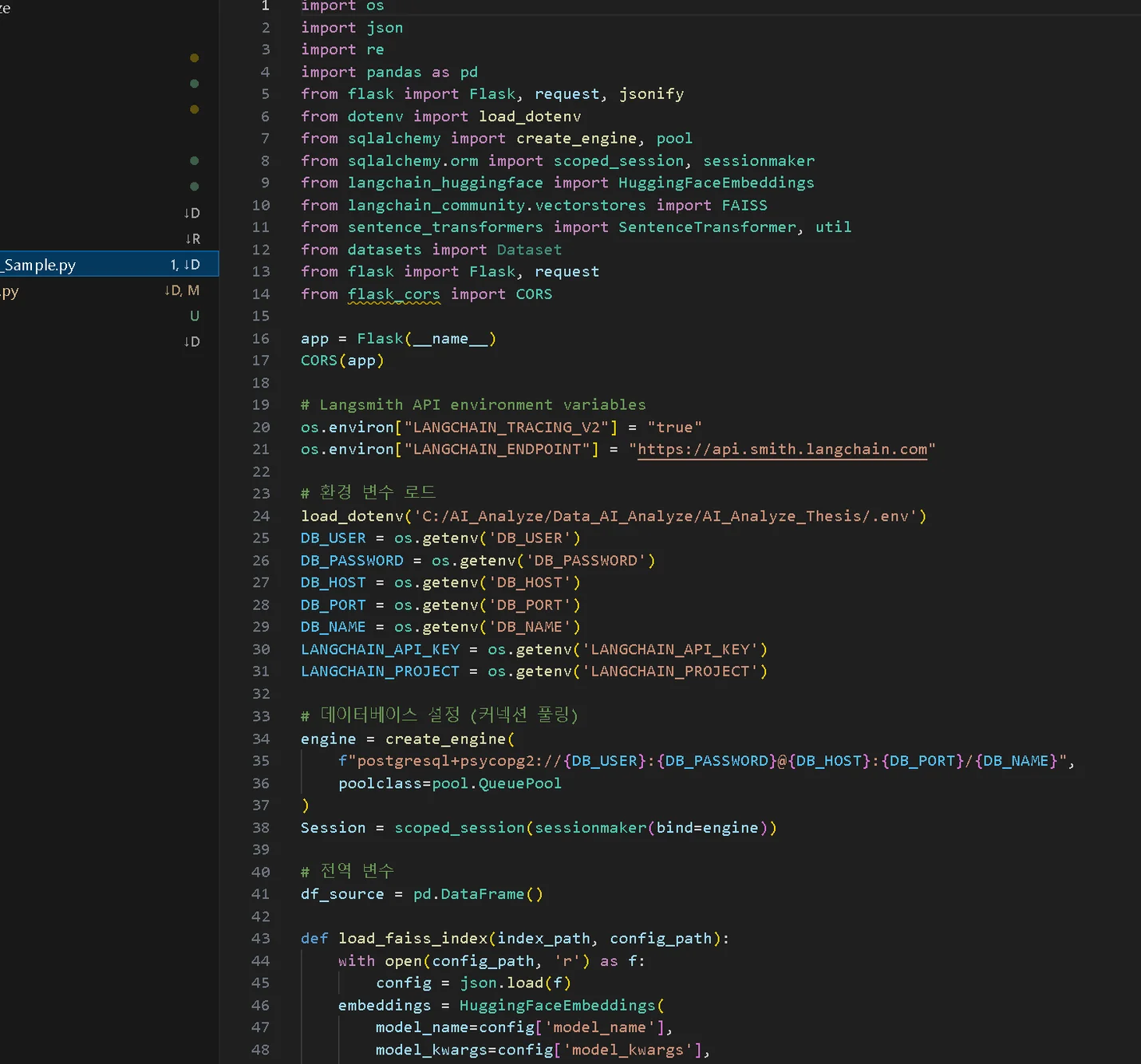1141x1064 pixels.
Task: Click the 'CORS(app)' call on line 17
Action: point(342,361)
